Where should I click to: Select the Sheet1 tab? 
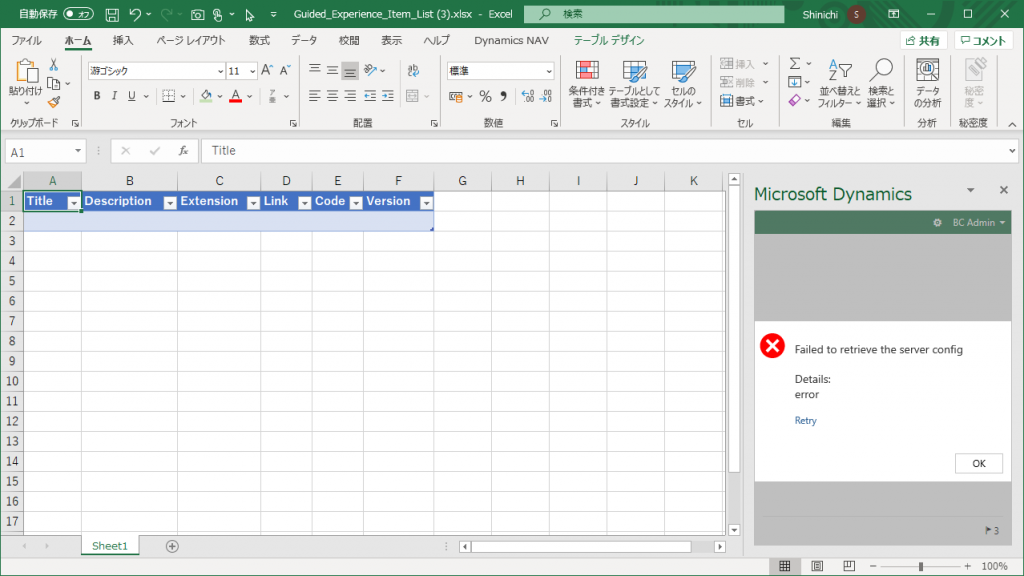pyautogui.click(x=110, y=546)
